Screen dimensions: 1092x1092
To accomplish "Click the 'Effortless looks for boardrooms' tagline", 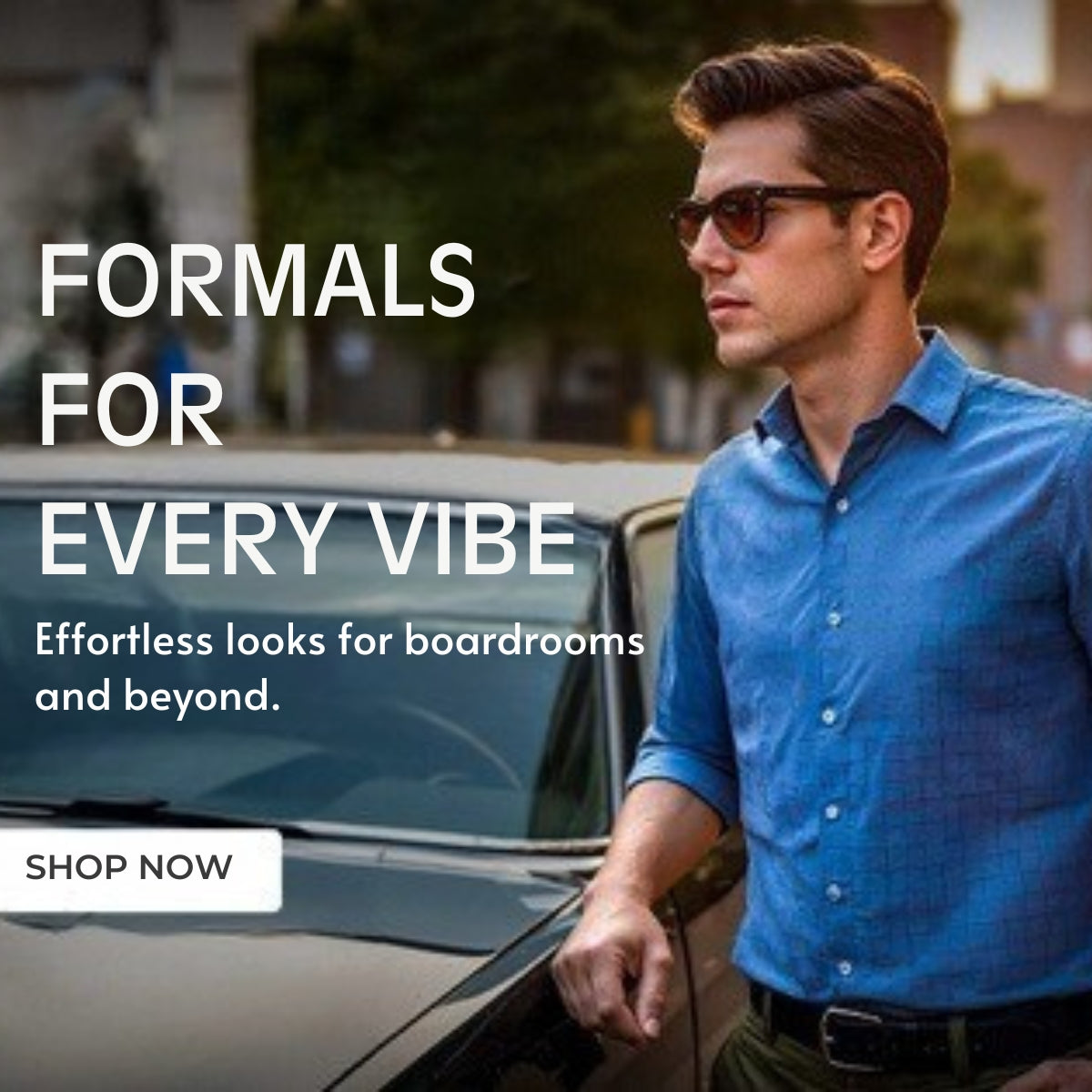I will (x=339, y=642).
